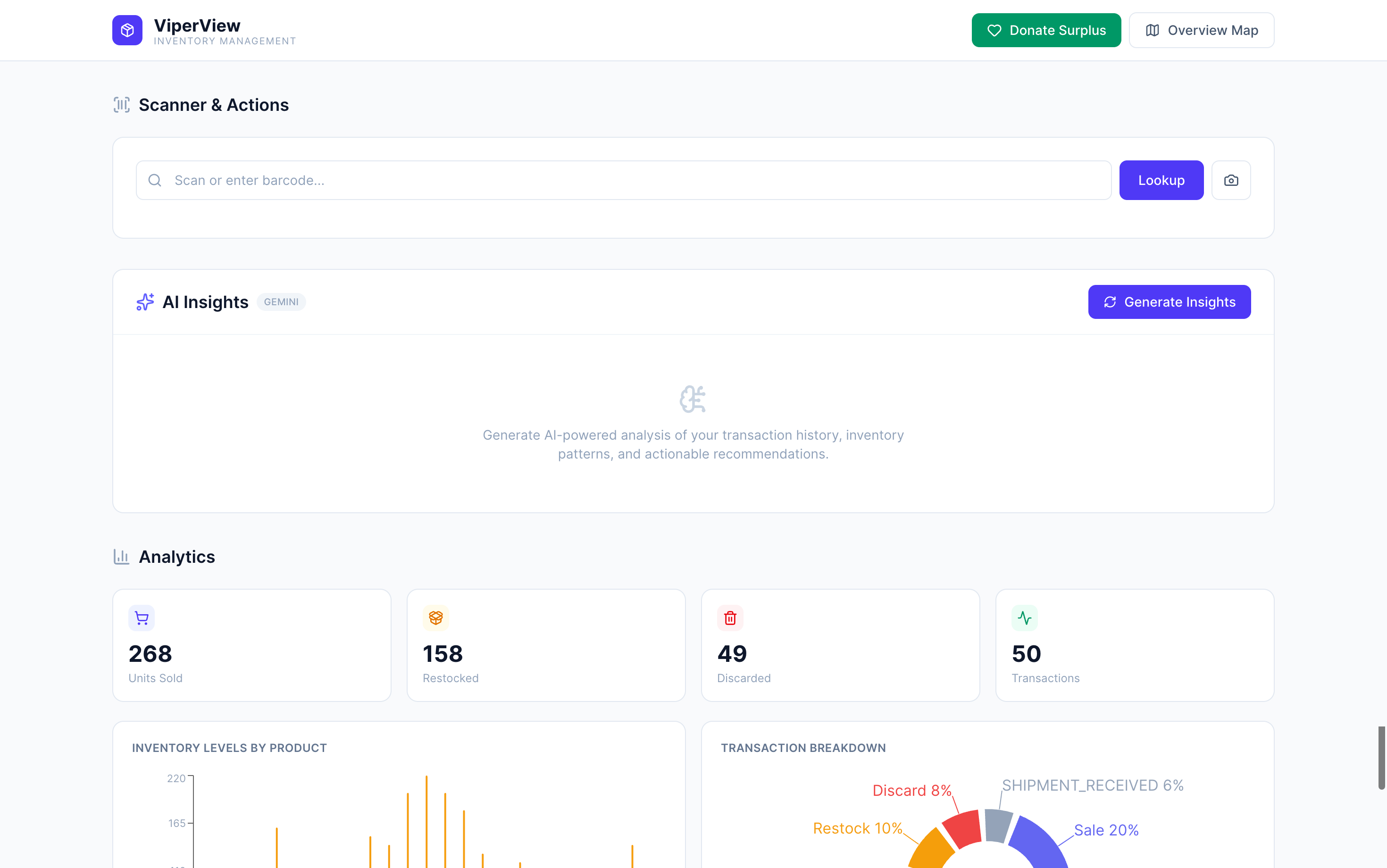Image resolution: width=1387 pixels, height=868 pixels.
Task: Click the AI Insights sparkle icon
Action: coord(145,302)
